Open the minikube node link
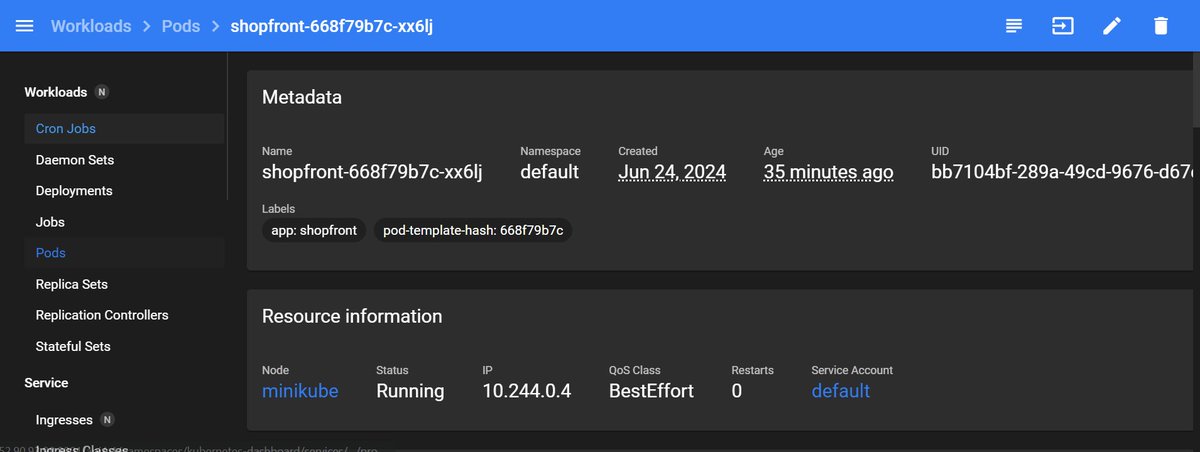Image resolution: width=1200 pixels, height=452 pixels. click(x=300, y=391)
